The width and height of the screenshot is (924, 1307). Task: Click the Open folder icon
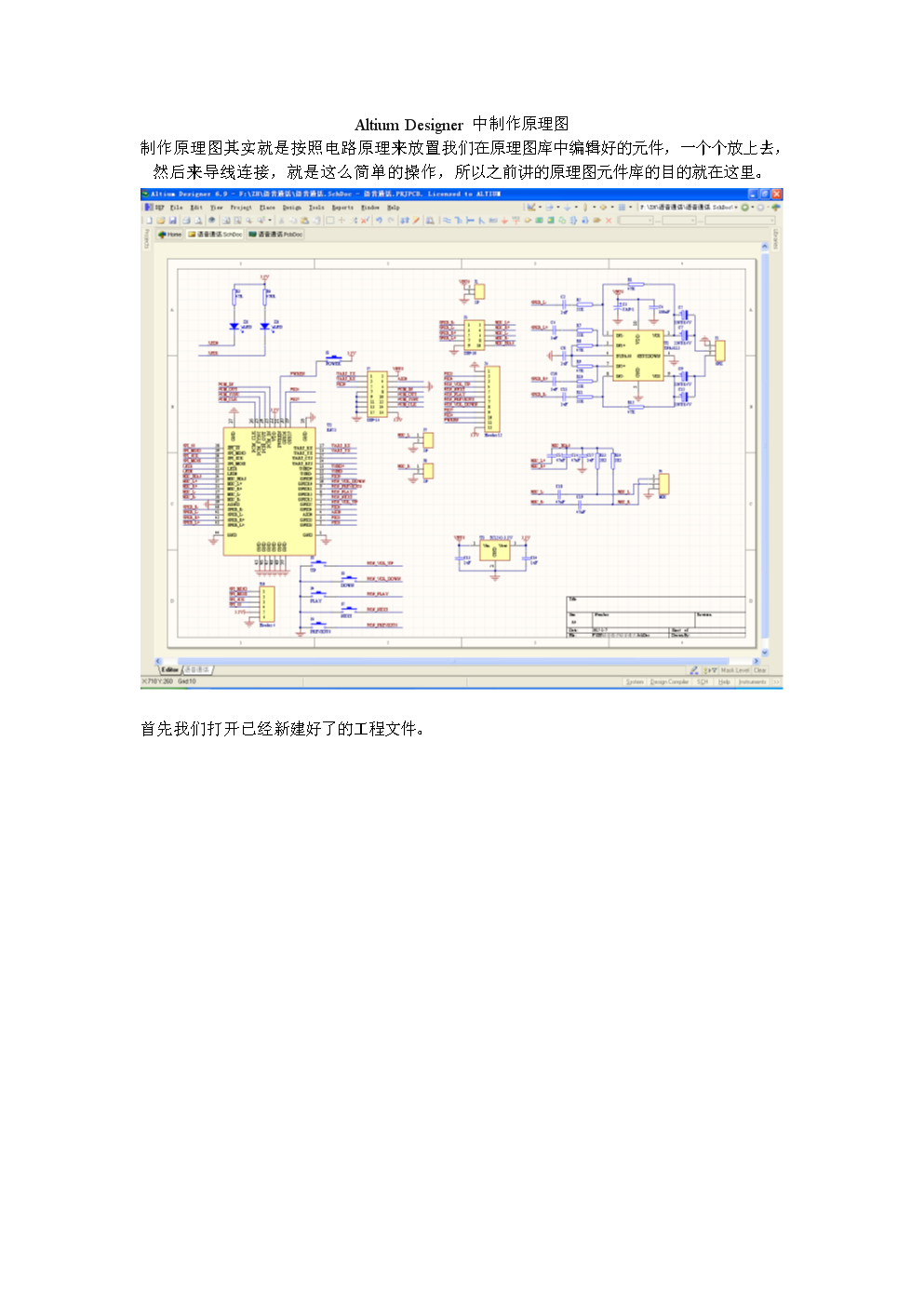[x=161, y=221]
